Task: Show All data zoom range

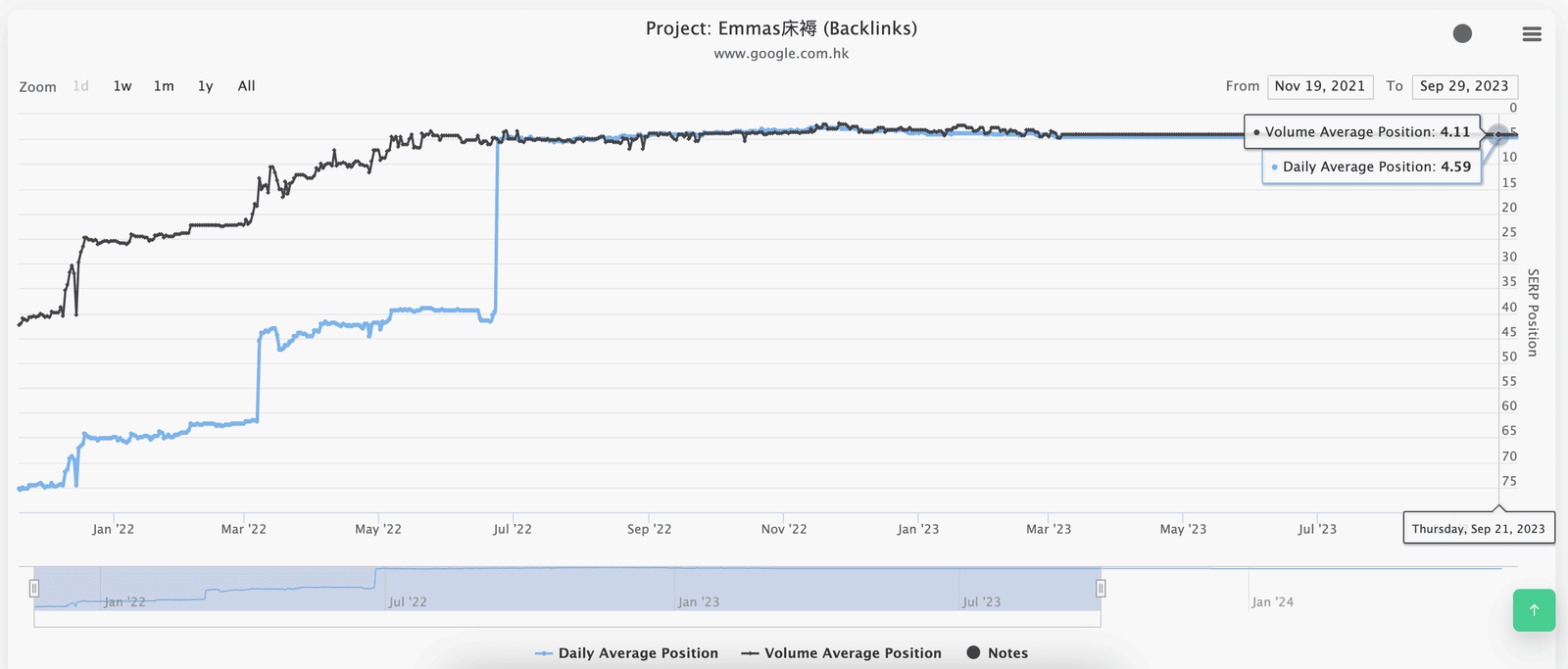Action: (246, 86)
